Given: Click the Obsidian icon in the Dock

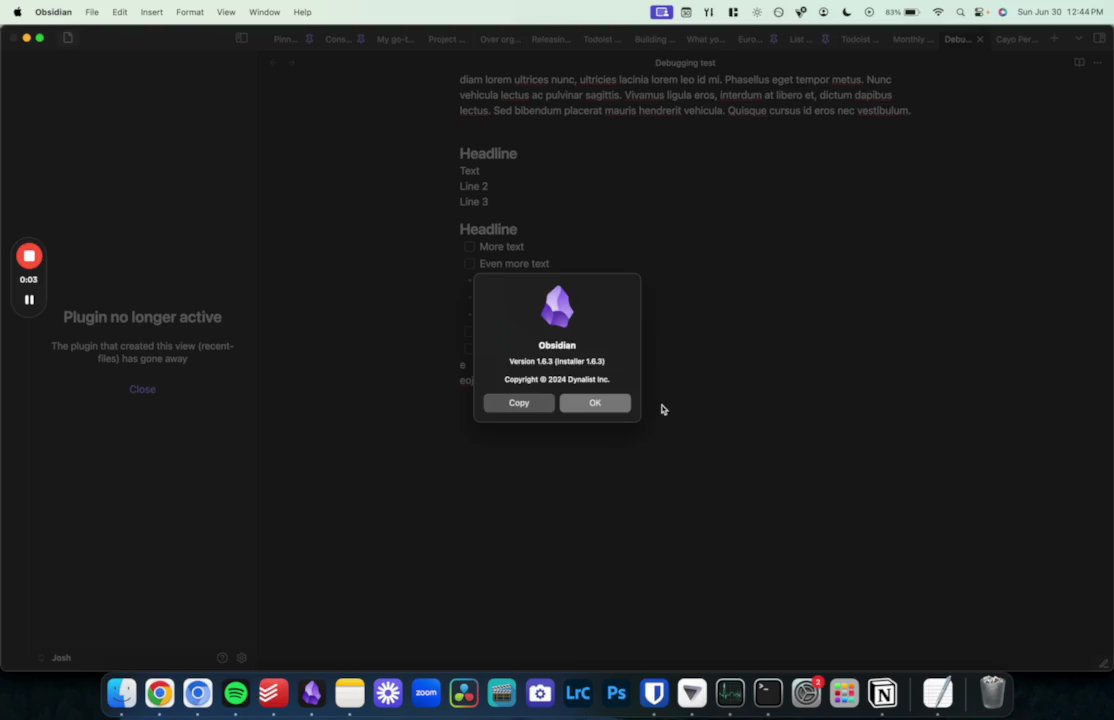Looking at the screenshot, I should pos(312,693).
